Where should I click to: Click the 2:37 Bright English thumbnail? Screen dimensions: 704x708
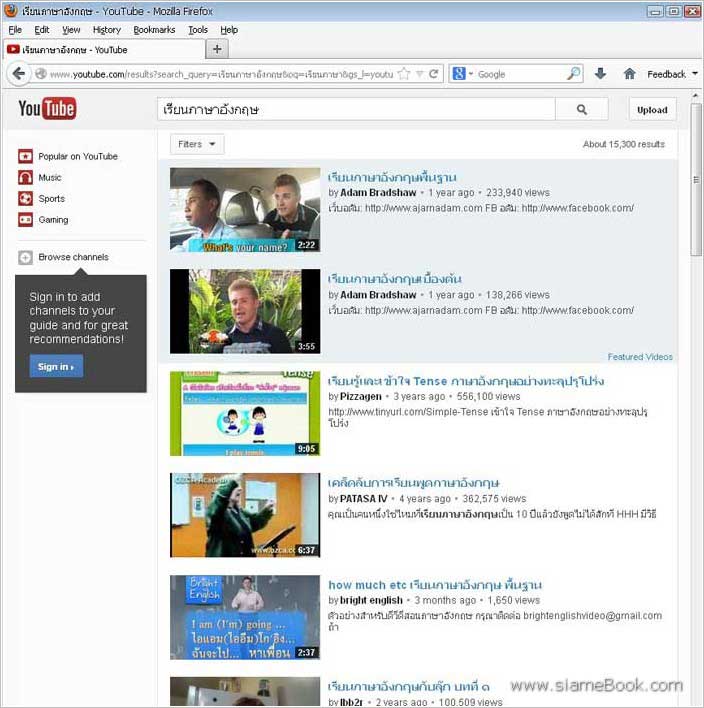245,617
